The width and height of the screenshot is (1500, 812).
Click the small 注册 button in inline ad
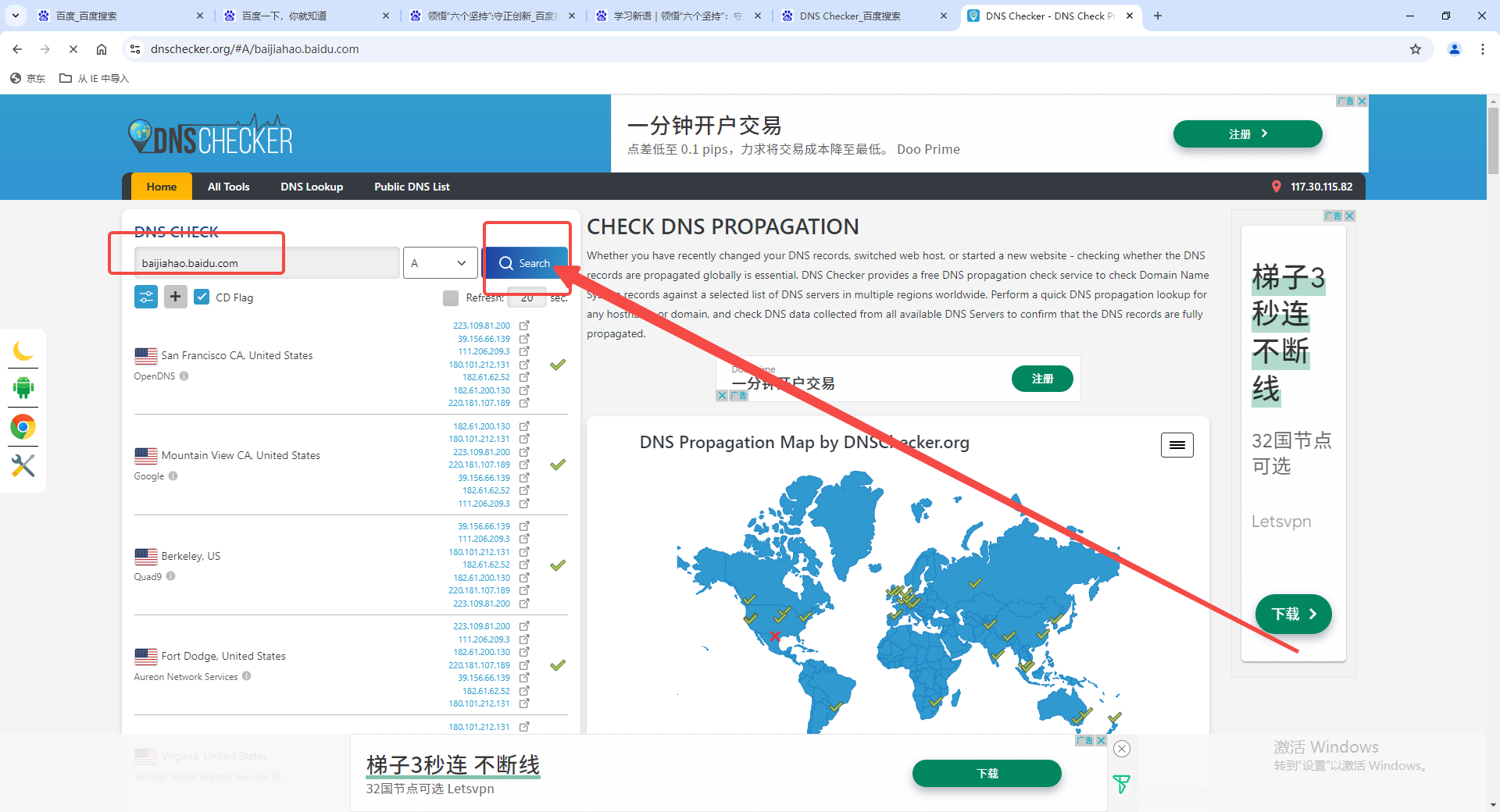tap(1042, 379)
